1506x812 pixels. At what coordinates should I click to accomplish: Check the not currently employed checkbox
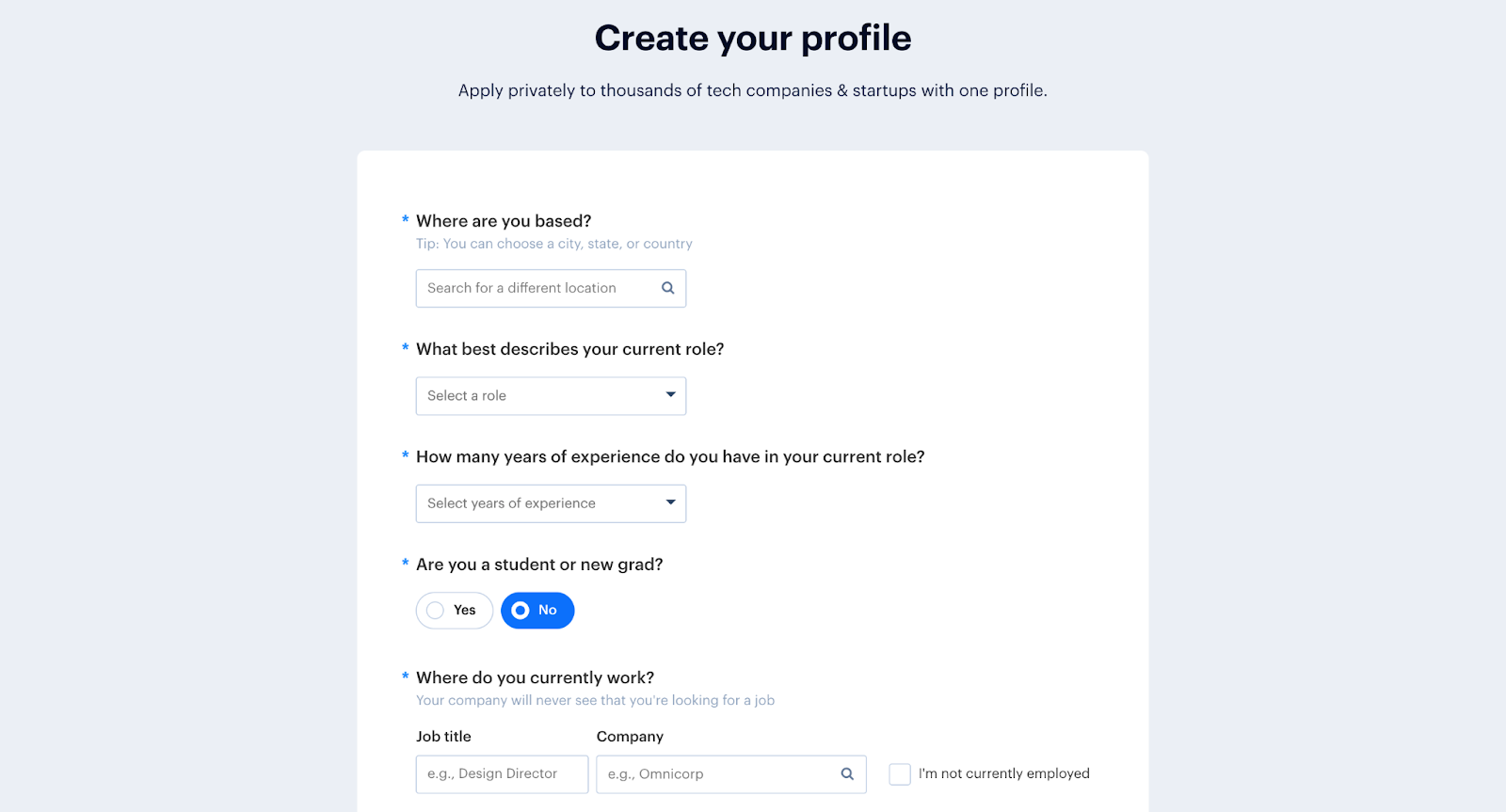point(900,774)
